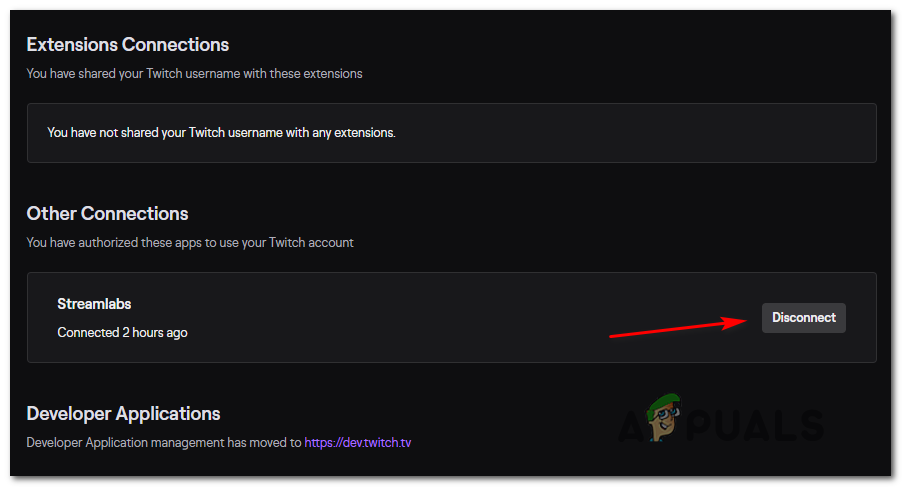Click the Disconnect button for Streamlabs
902x487 pixels.
point(803,318)
